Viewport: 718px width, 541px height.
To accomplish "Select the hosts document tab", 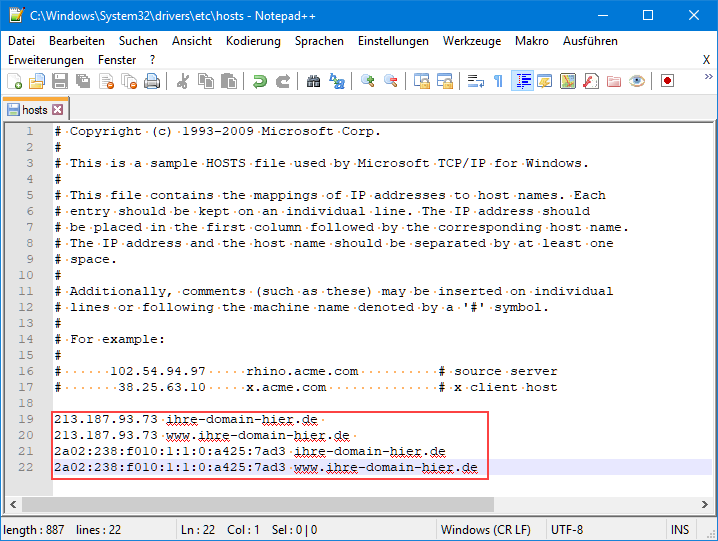I will [x=34, y=110].
